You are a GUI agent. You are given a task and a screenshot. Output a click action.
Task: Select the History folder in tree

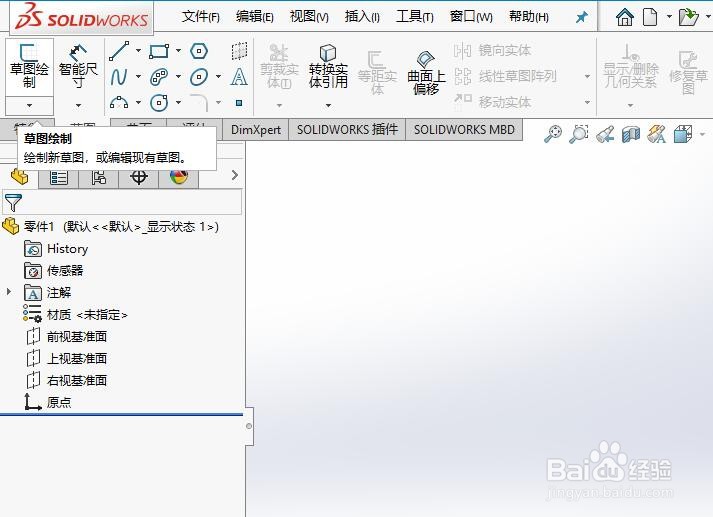click(x=56, y=249)
